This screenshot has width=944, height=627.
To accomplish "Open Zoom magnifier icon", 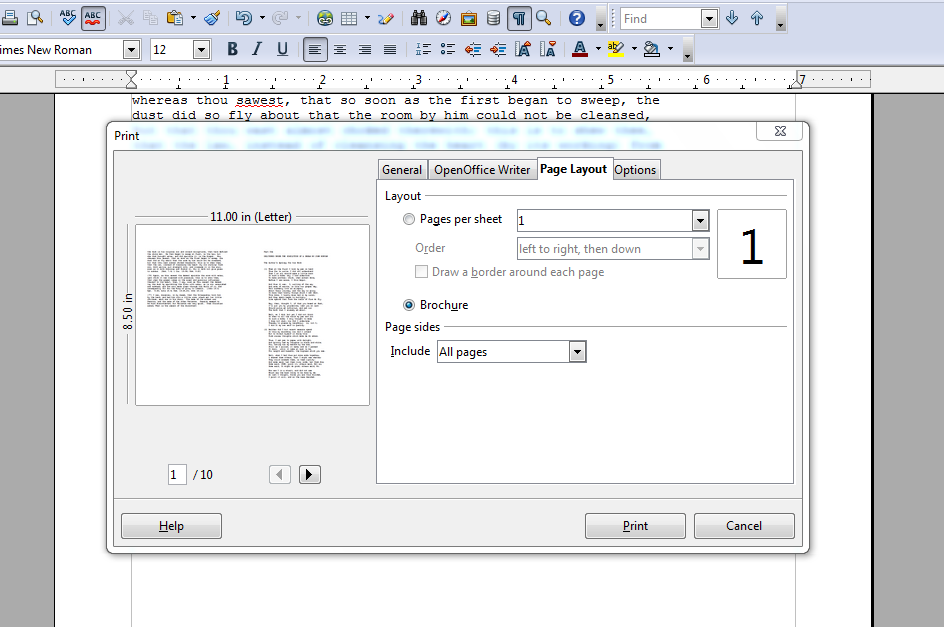I will (544, 18).
